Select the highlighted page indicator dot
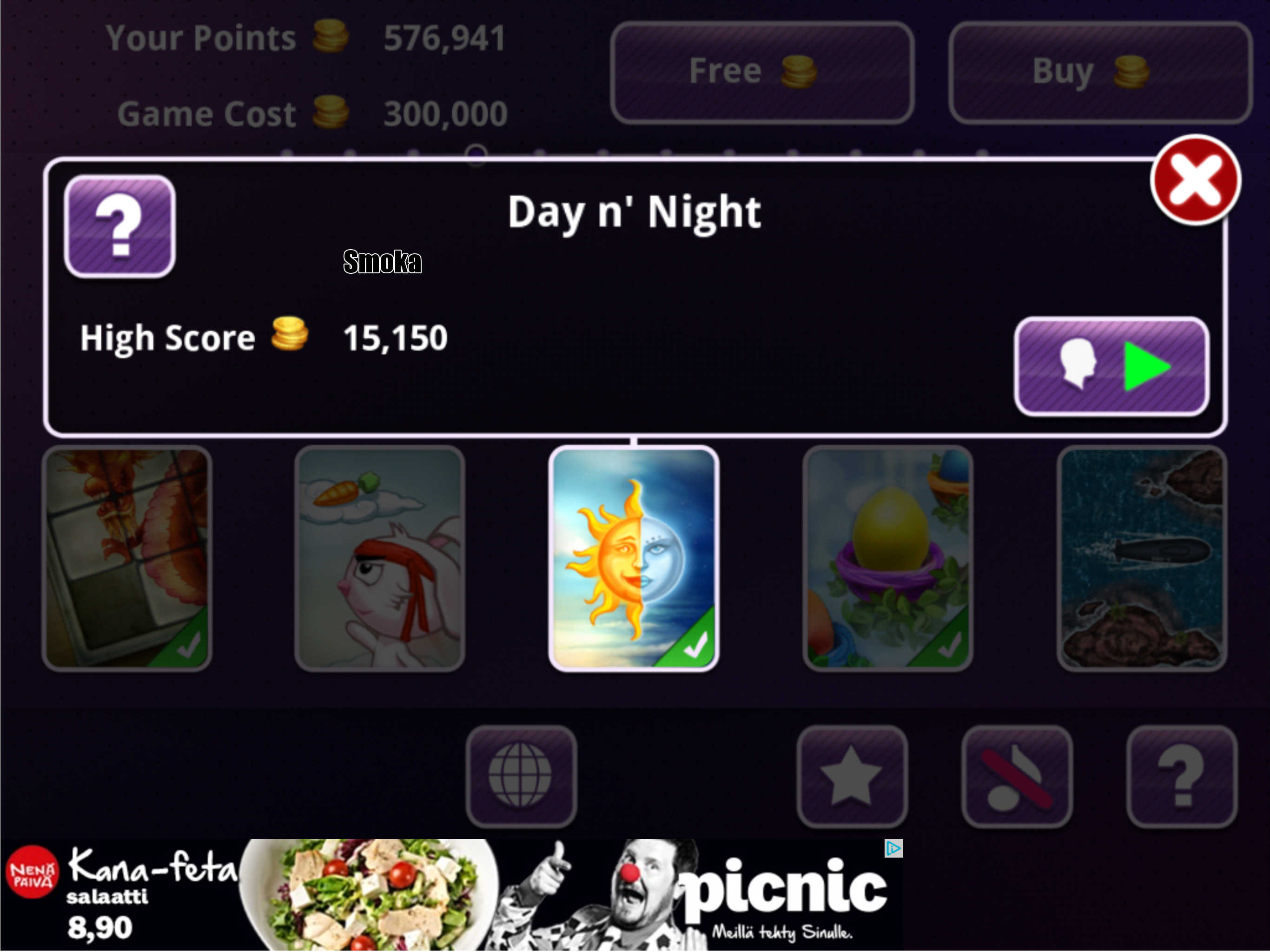The width and height of the screenshot is (1270, 952). (x=476, y=154)
